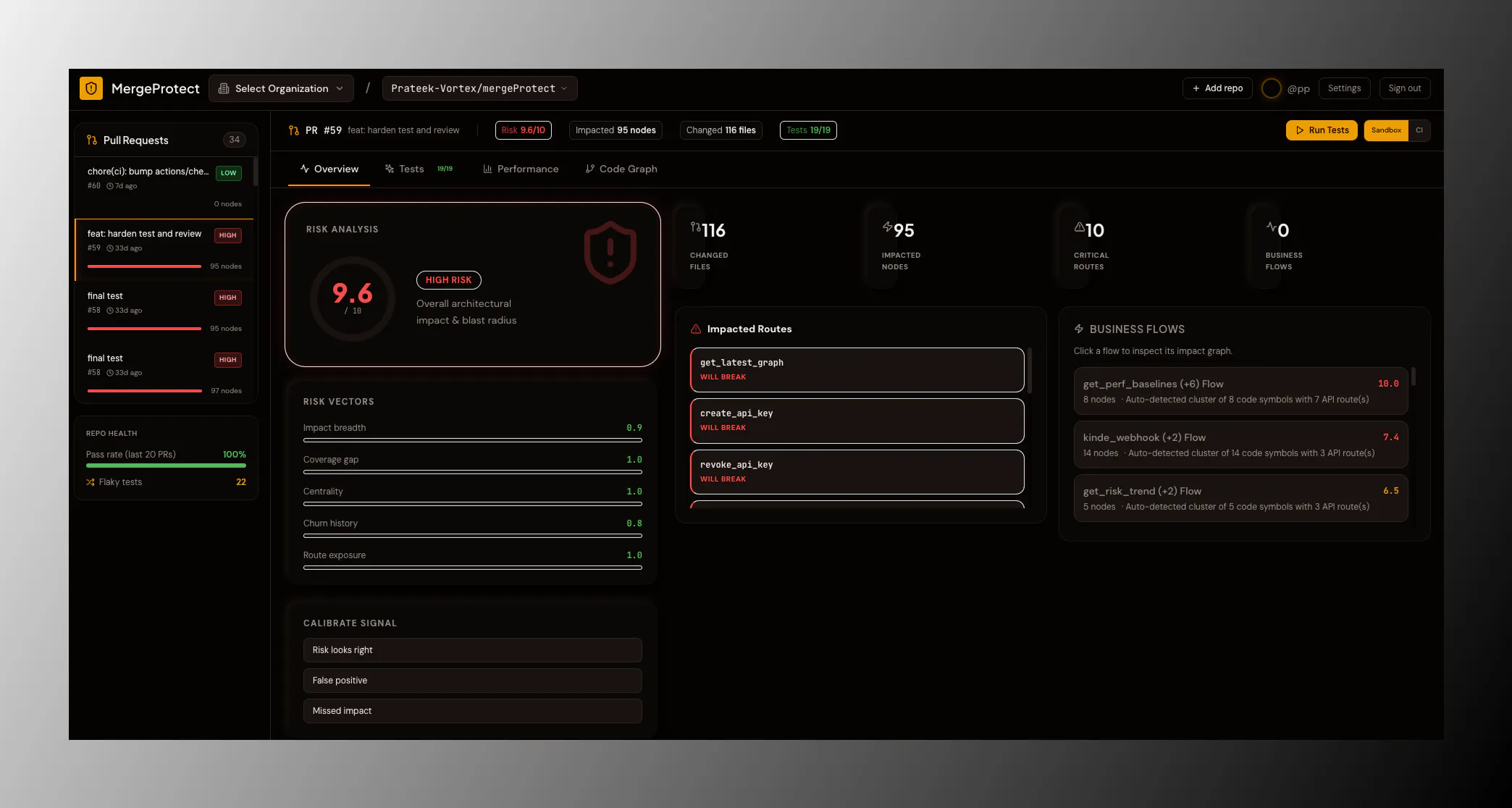Click Sign out

[x=1404, y=88]
